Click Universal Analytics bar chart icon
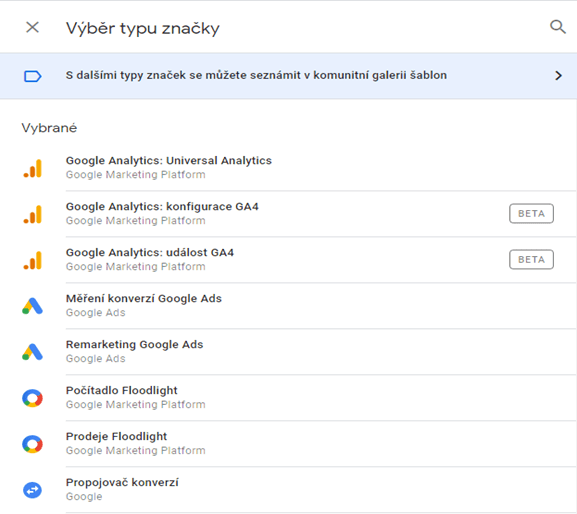577x514 pixels. (33, 168)
